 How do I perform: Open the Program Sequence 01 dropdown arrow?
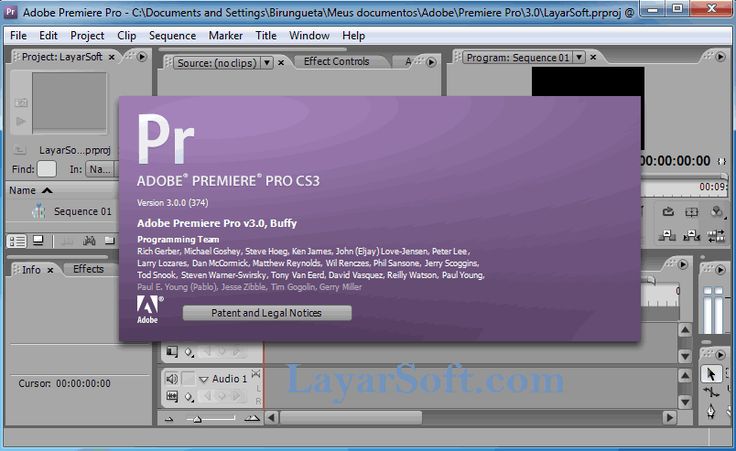579,57
